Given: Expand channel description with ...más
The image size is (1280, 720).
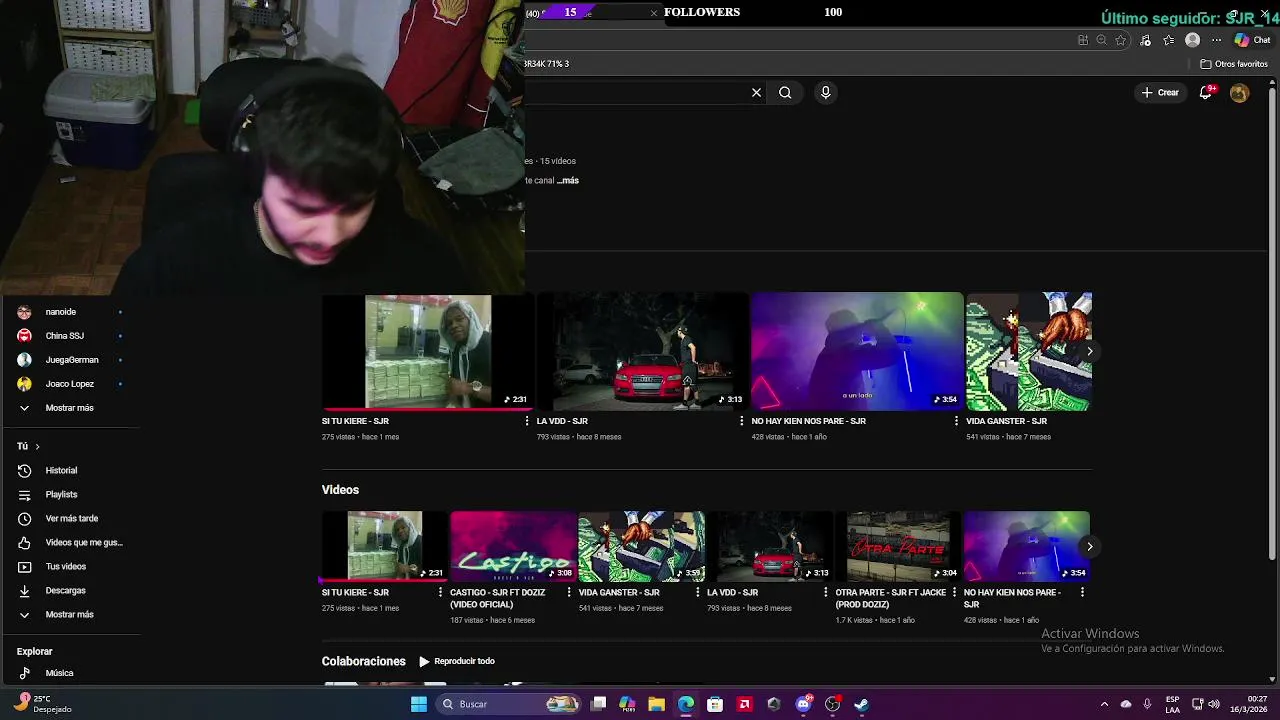Looking at the screenshot, I should click(x=568, y=180).
